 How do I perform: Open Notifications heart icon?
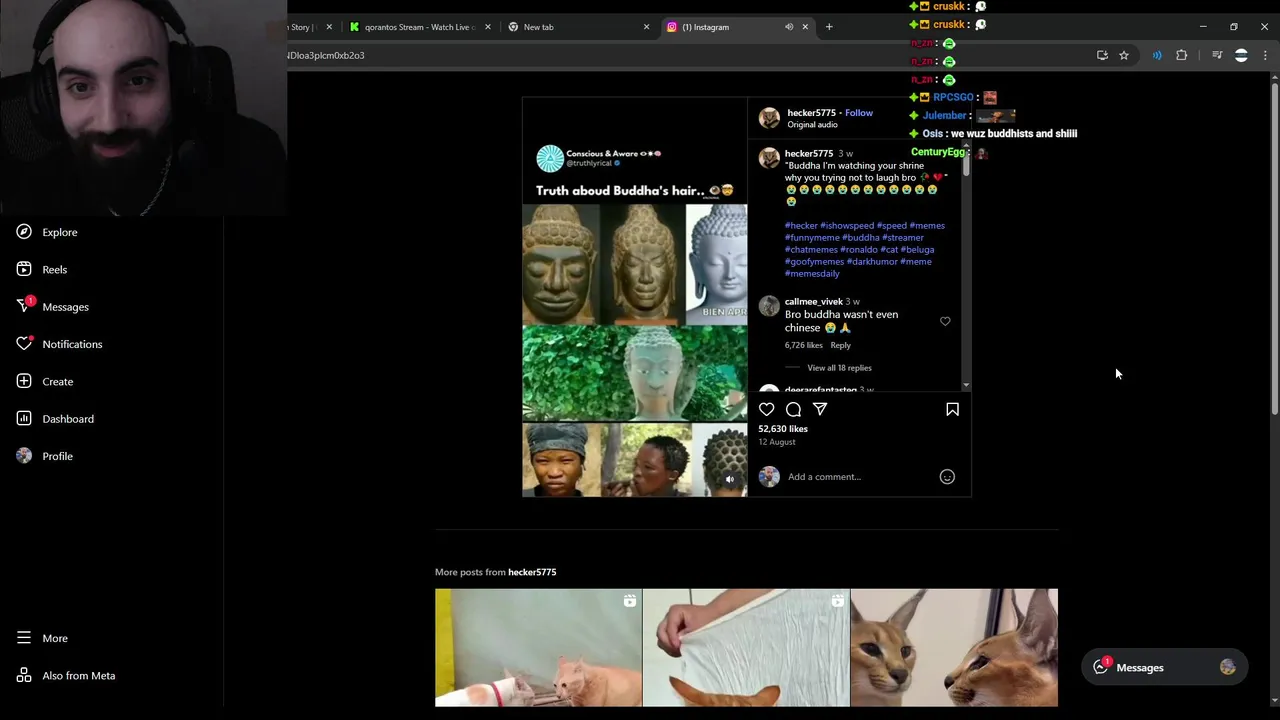(24, 344)
